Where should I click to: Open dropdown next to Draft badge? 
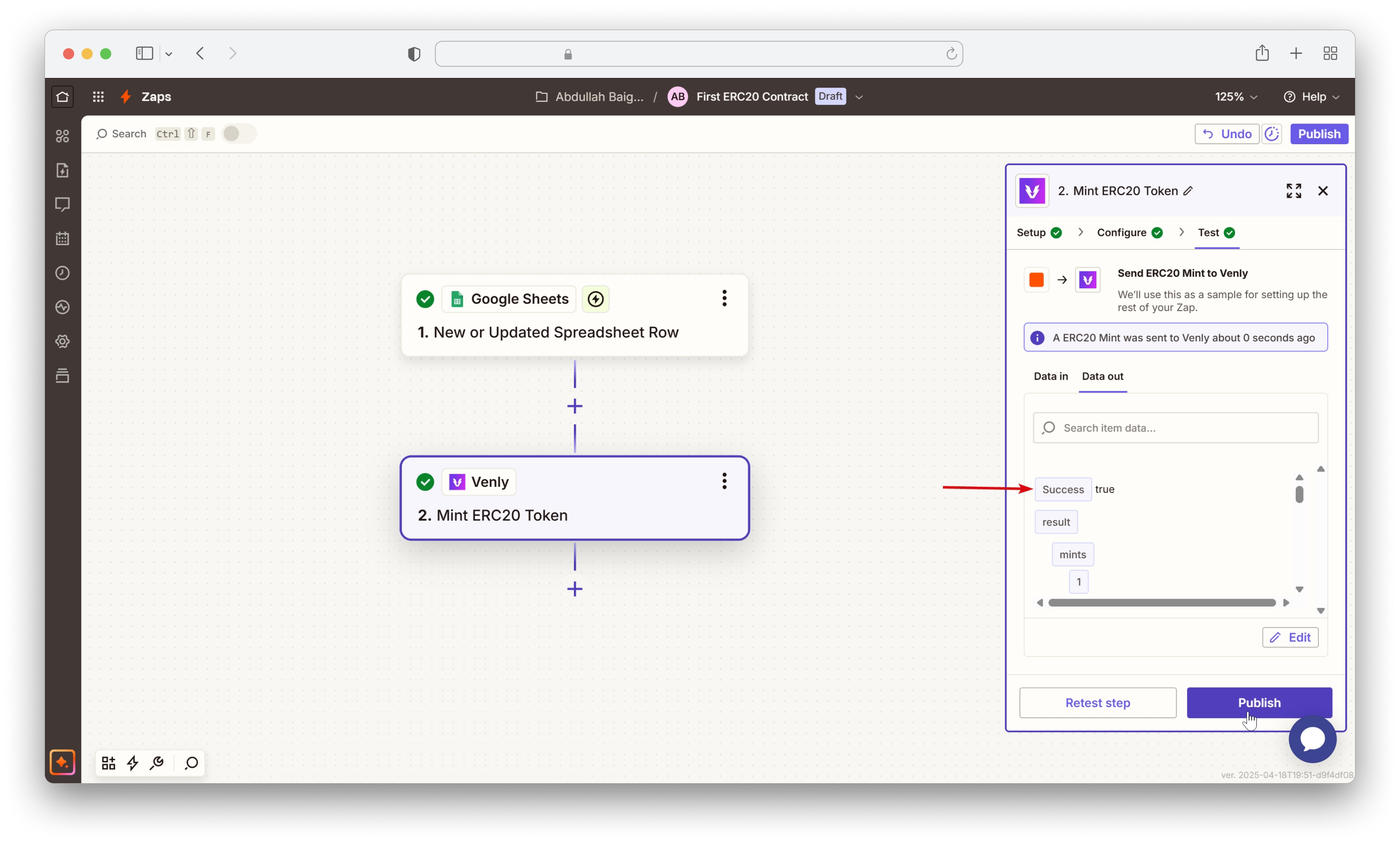point(859,97)
